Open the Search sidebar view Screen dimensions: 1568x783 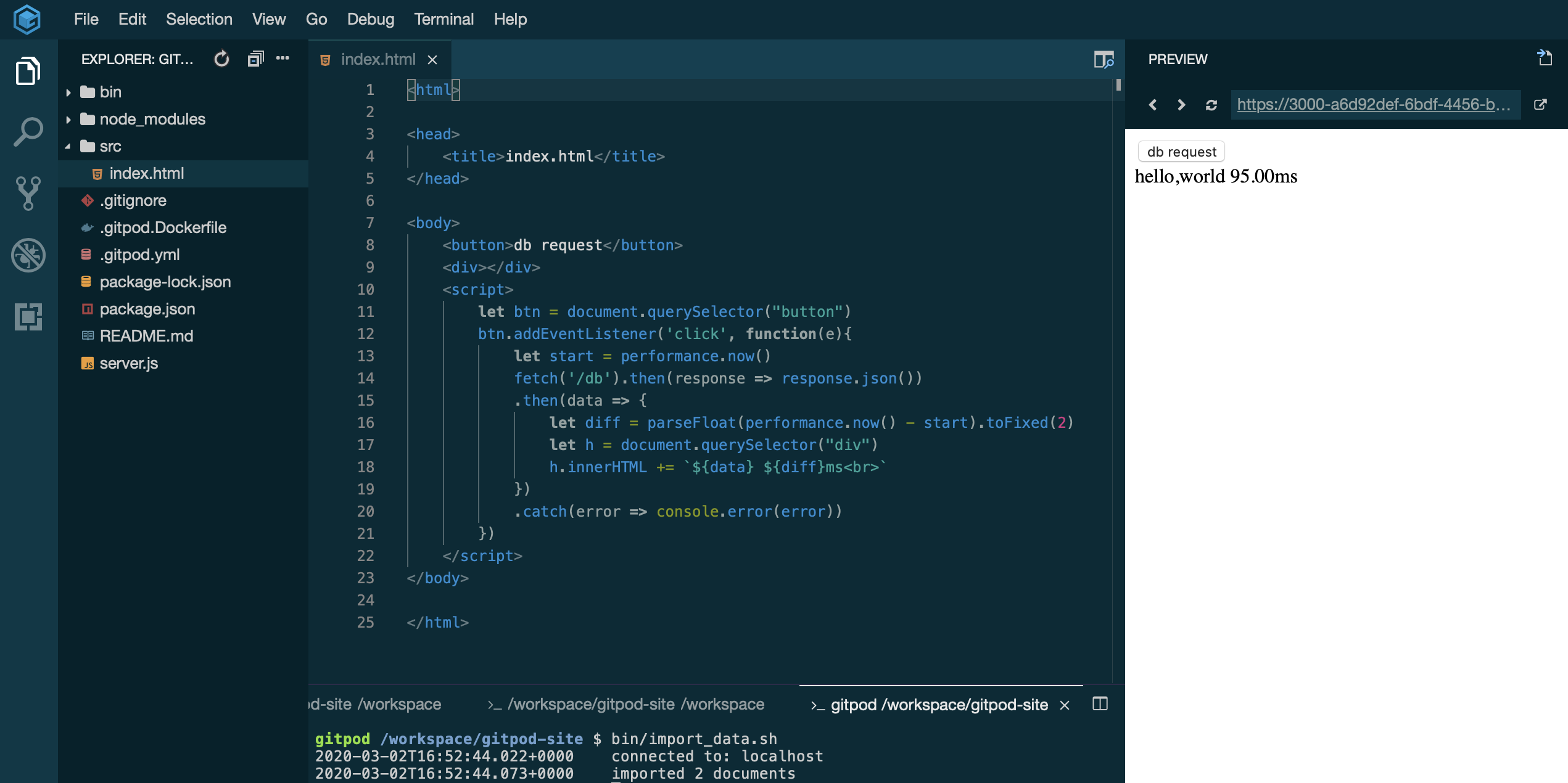(28, 132)
